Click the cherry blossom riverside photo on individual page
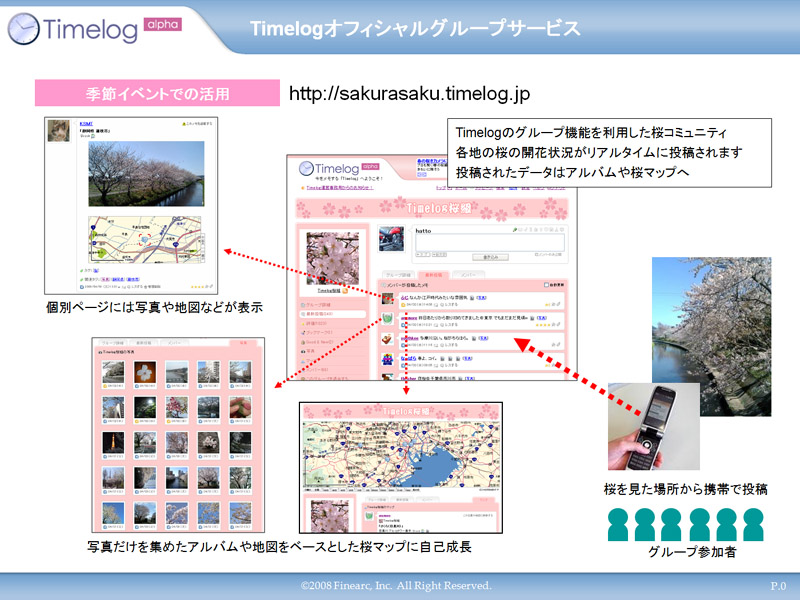800x600 pixels. coord(146,175)
